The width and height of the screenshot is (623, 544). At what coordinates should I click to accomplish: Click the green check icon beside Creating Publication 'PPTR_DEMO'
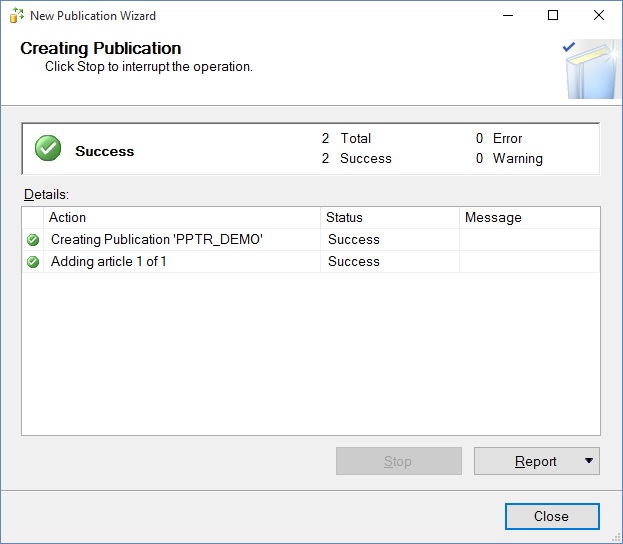coord(33,240)
